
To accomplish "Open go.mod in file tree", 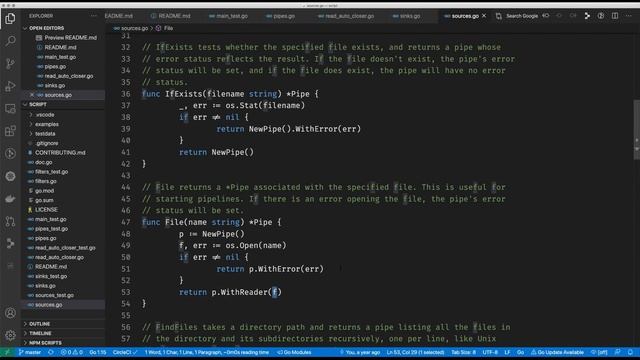I will 44,191.
